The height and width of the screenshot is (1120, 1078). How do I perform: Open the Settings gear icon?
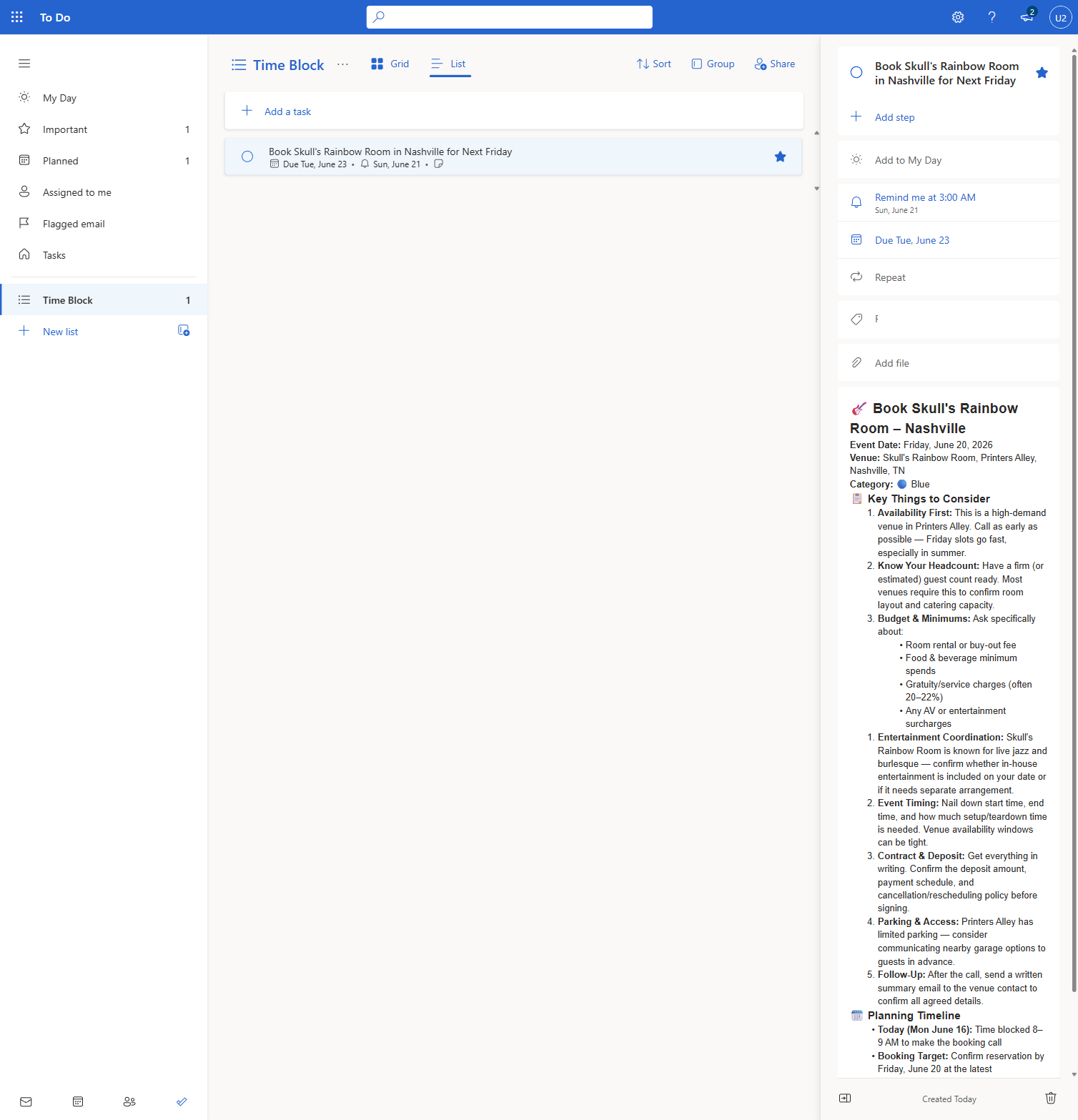(958, 17)
